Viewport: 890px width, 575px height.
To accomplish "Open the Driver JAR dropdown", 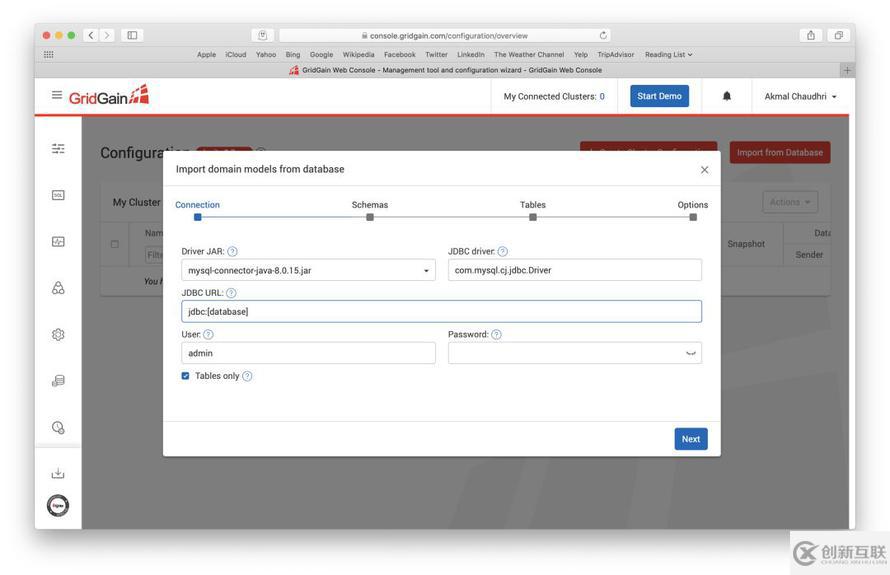I will [308, 270].
